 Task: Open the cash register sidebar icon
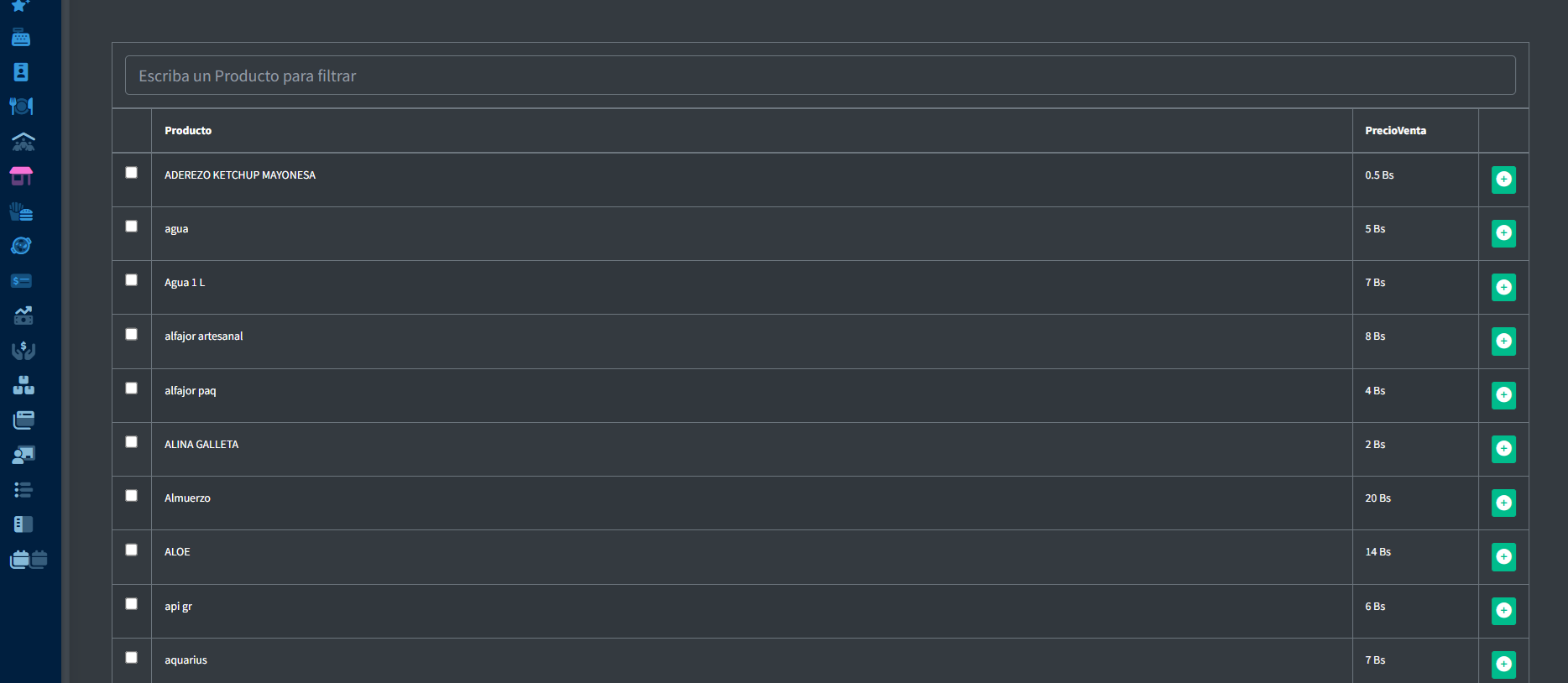(21, 38)
